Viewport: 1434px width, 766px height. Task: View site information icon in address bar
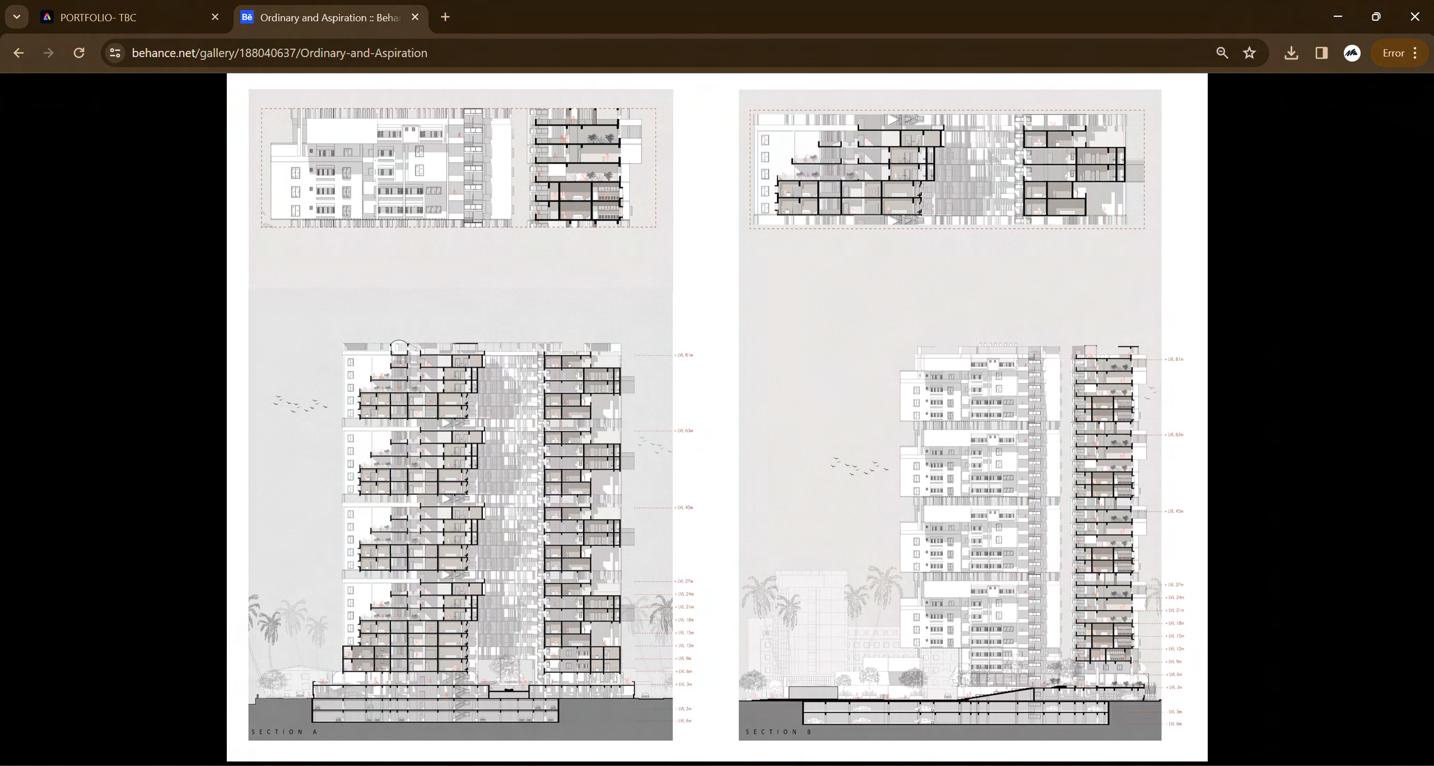[114, 53]
